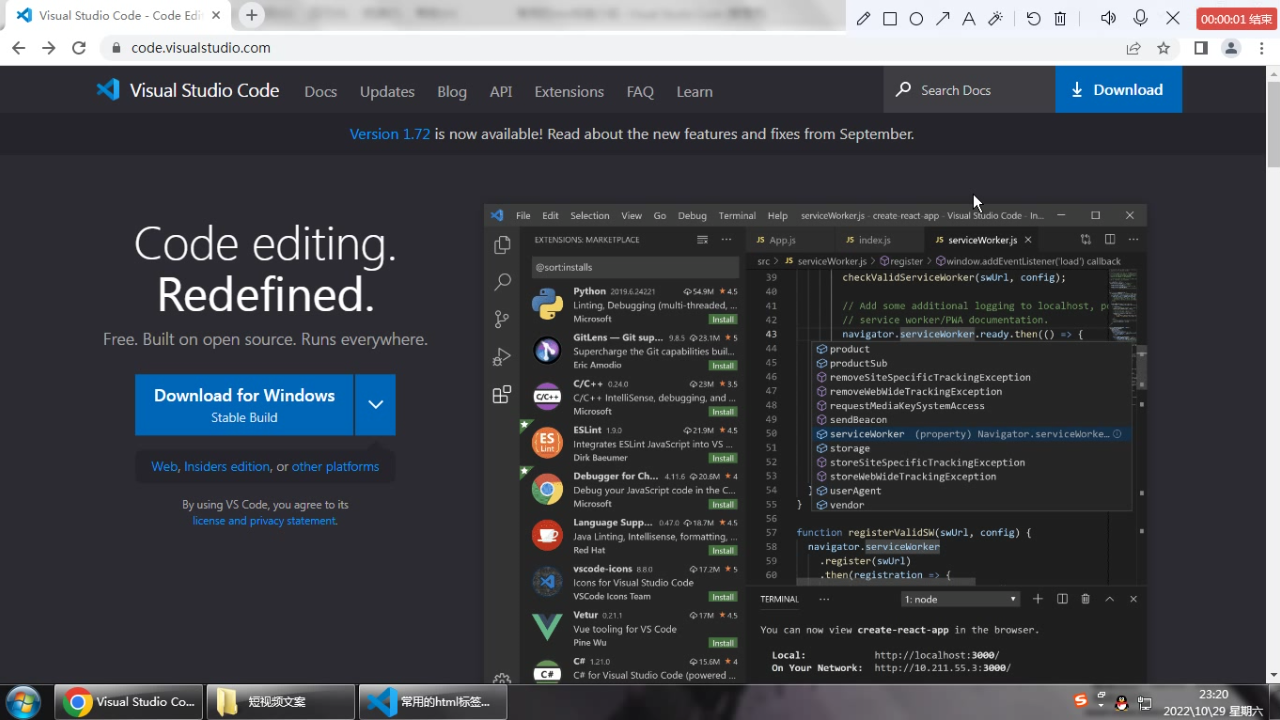The height and width of the screenshot is (720, 1280).
Task: Stop recording with the red 结束 button
Action: click(1236, 19)
